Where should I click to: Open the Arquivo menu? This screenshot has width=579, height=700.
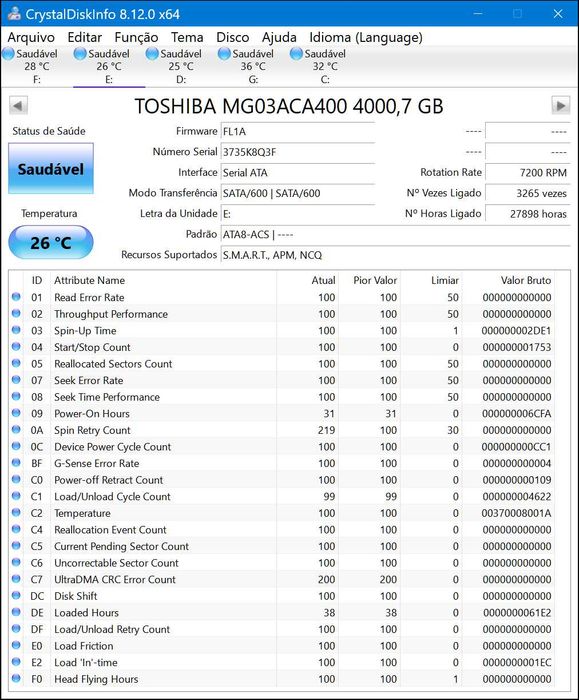coord(31,38)
